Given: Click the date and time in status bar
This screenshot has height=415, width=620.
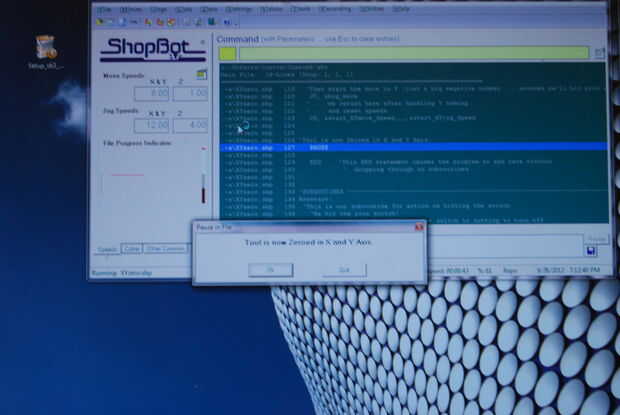Looking at the screenshot, I should (x=568, y=270).
